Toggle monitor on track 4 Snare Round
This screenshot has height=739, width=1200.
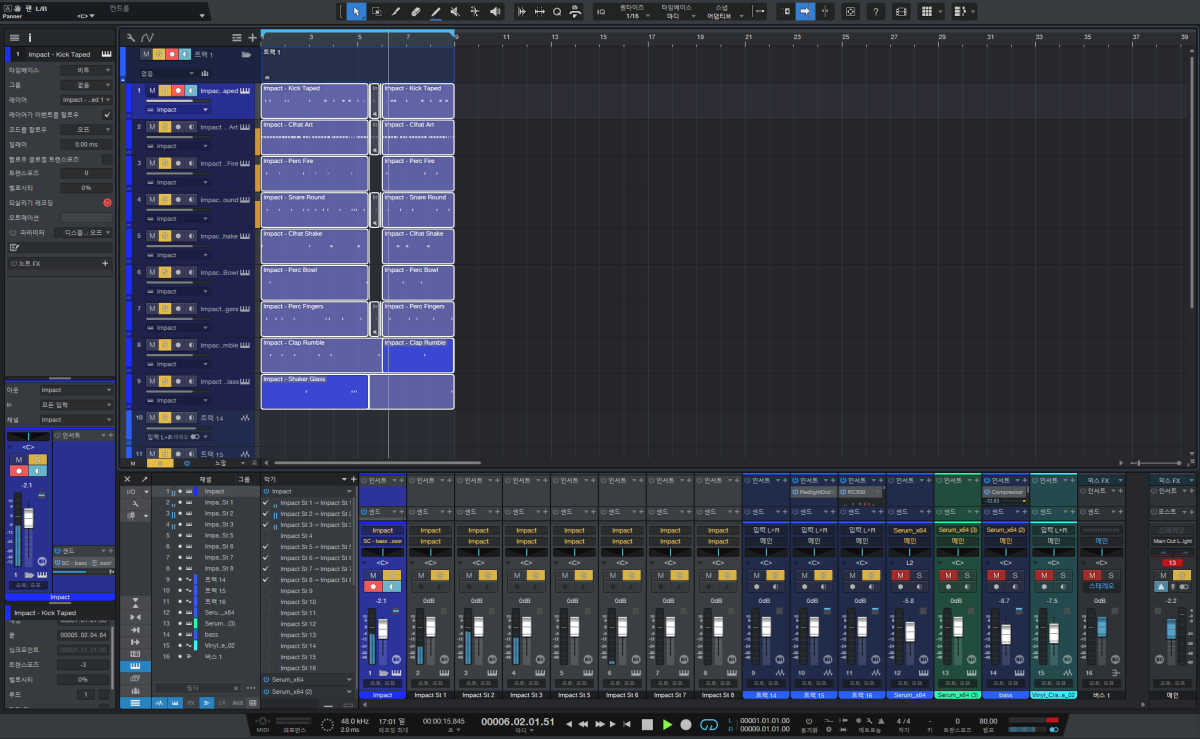191,200
